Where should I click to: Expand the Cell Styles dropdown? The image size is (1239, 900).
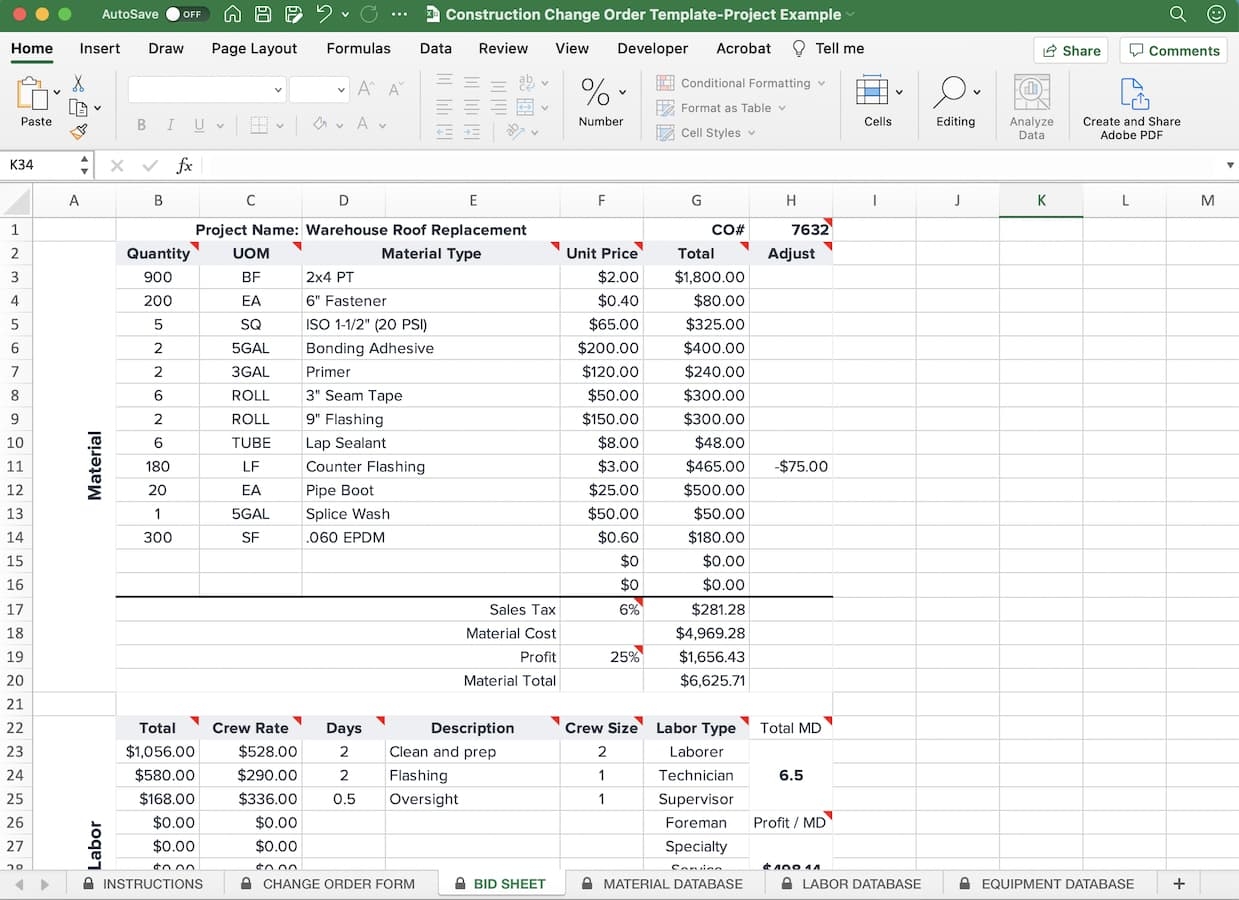click(x=707, y=132)
